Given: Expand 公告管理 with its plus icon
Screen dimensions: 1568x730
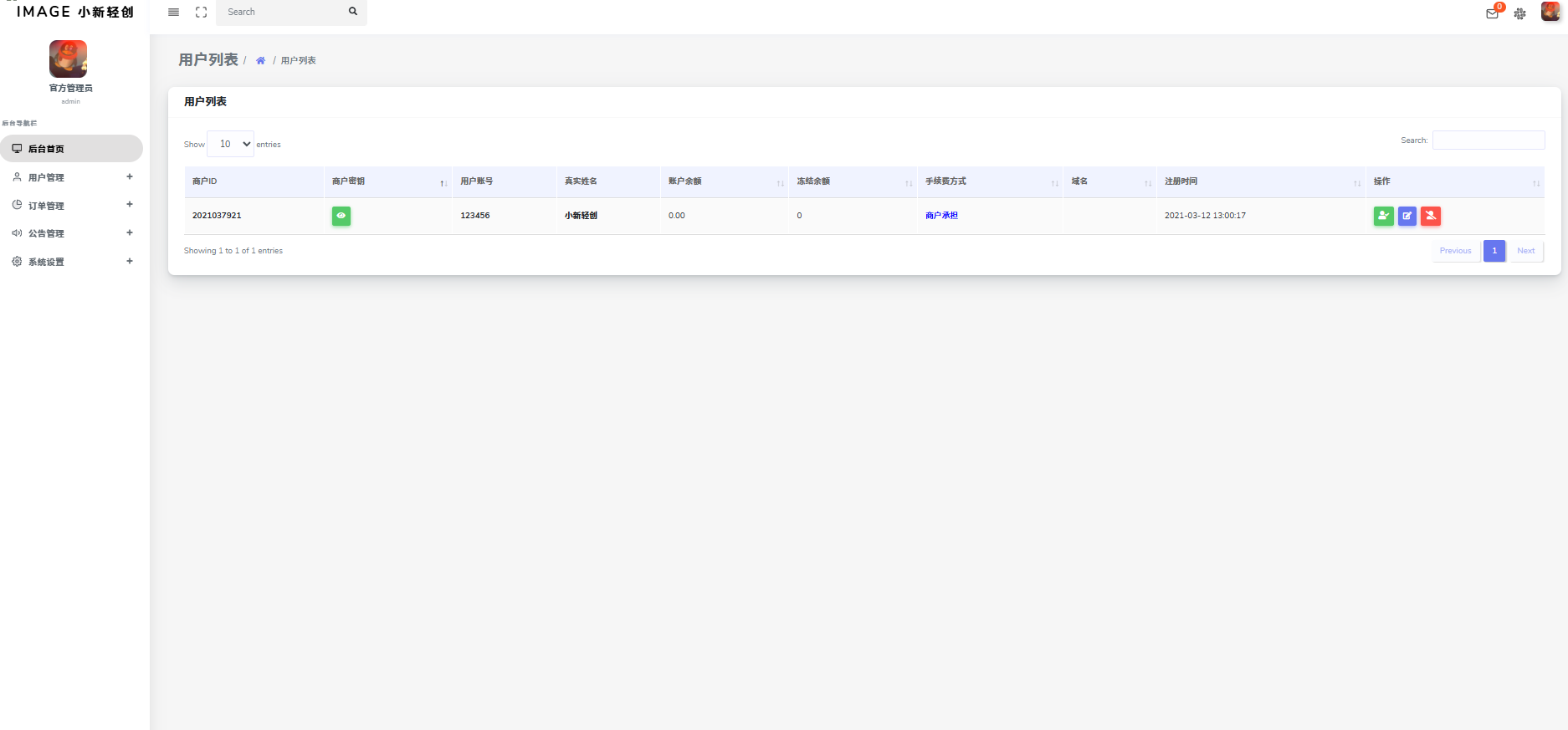Looking at the screenshot, I should point(130,232).
